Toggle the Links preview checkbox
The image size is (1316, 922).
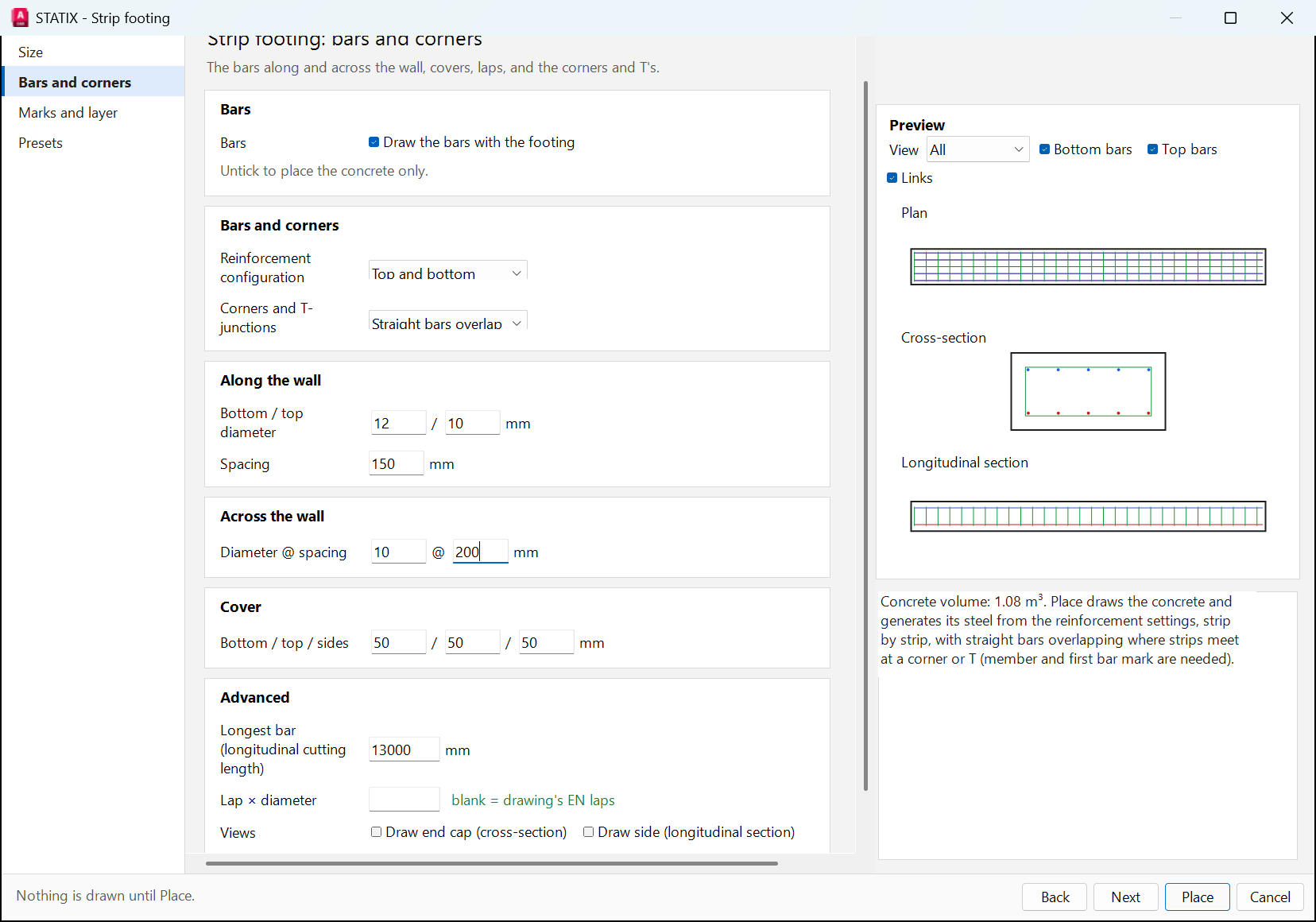tap(910, 178)
